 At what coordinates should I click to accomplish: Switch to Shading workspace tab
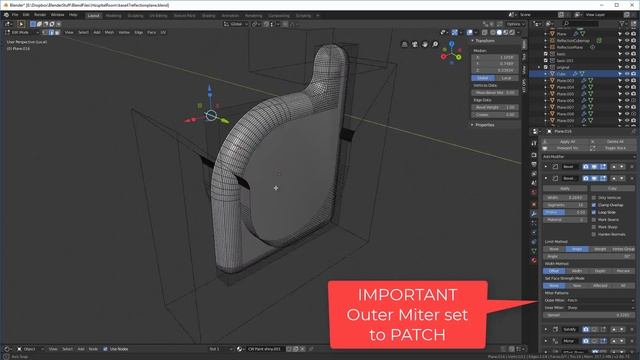(209, 16)
